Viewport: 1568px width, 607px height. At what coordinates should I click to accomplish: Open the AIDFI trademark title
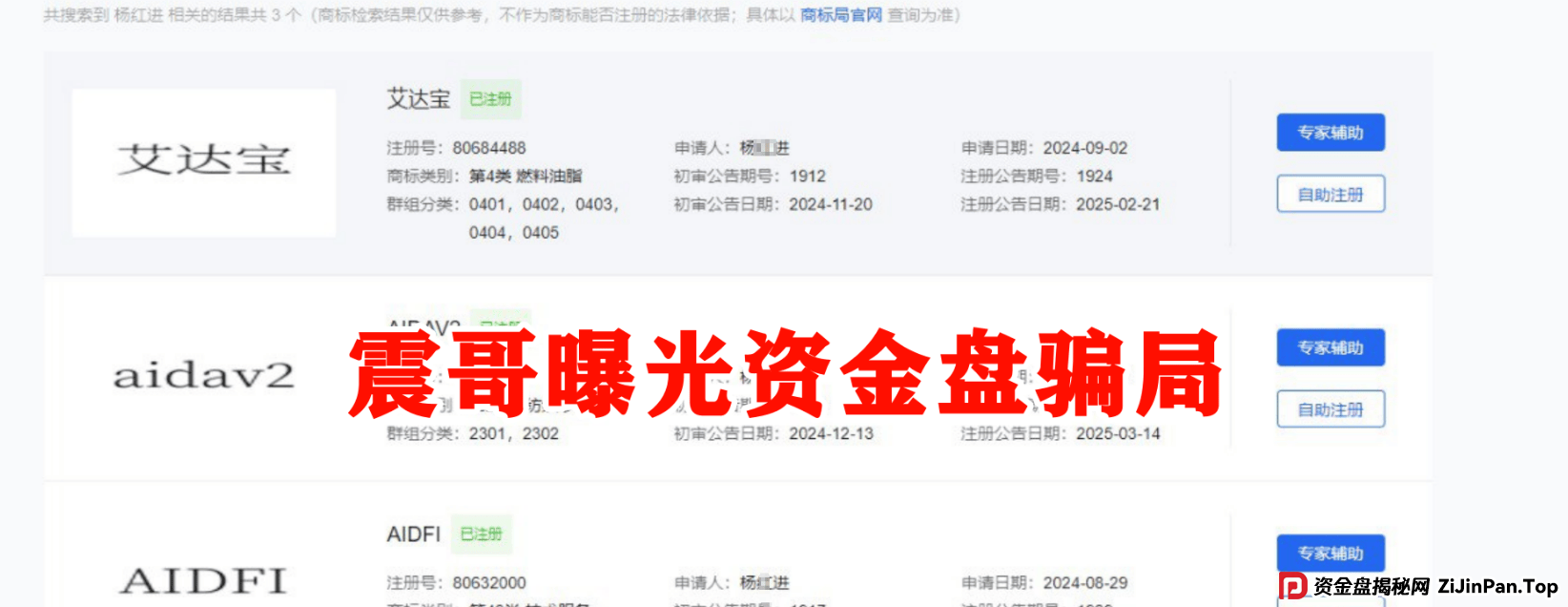point(413,534)
